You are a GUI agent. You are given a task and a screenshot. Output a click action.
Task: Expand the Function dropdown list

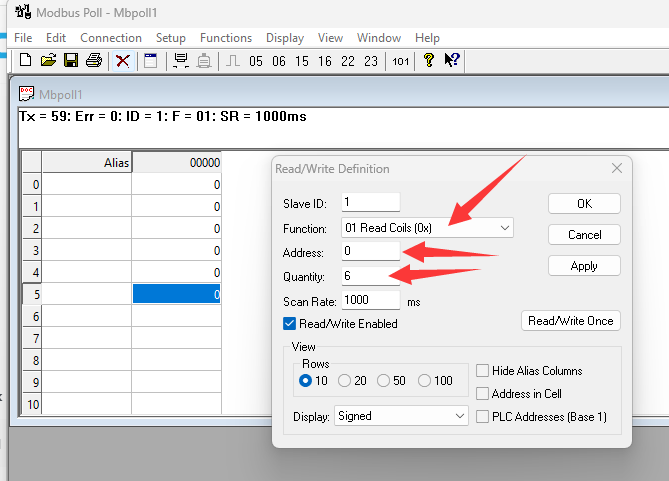(x=505, y=228)
